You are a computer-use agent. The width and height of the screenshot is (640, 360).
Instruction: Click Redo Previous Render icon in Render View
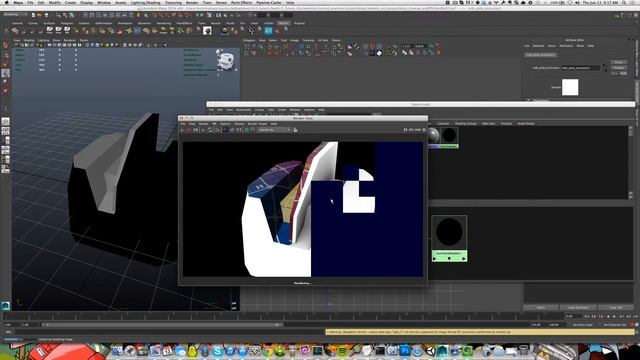(x=182, y=130)
